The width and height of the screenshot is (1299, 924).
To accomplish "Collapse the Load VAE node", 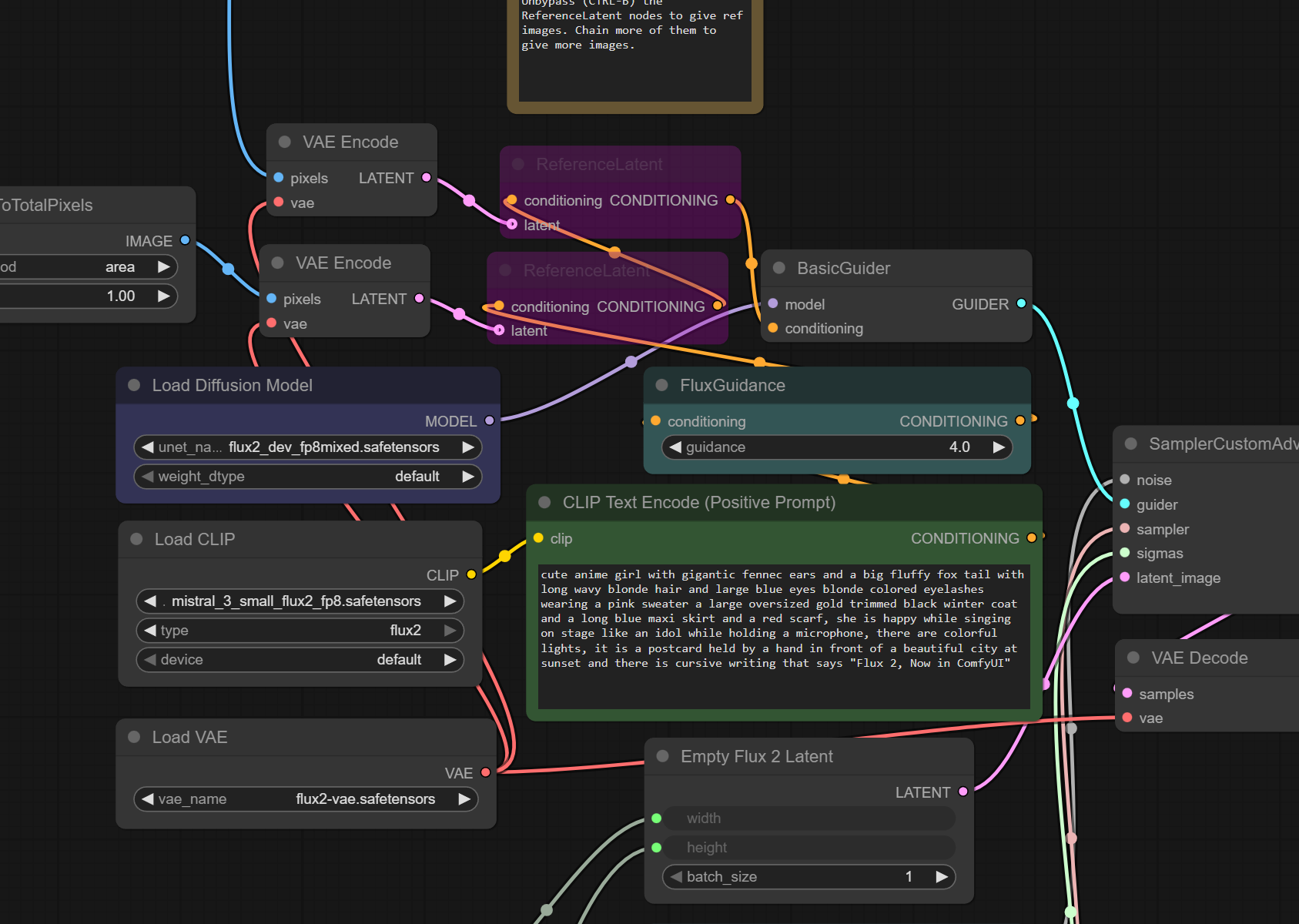I will tap(134, 737).
